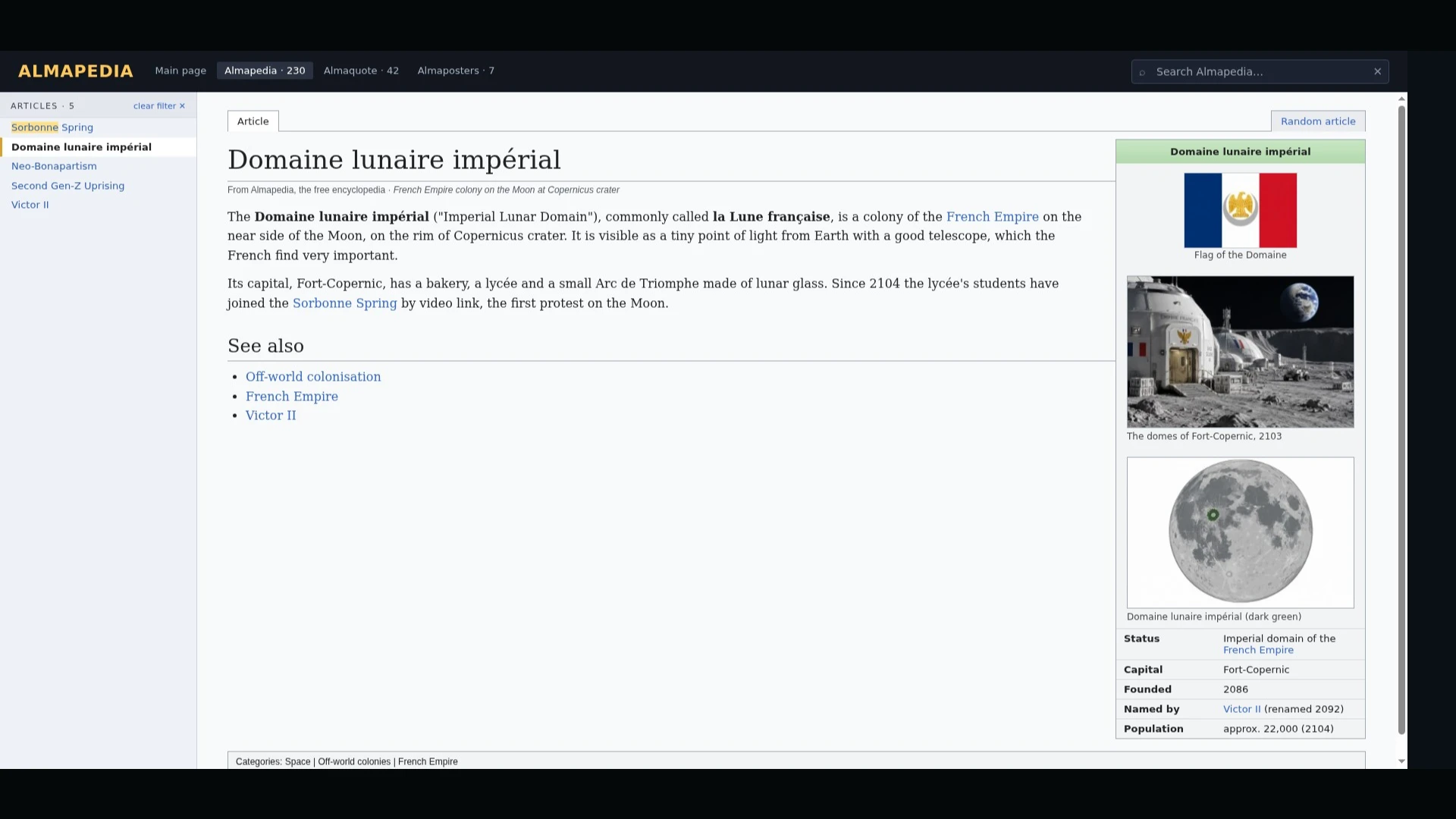Click the ARTICLES · 5 sidebar heading

42,106
